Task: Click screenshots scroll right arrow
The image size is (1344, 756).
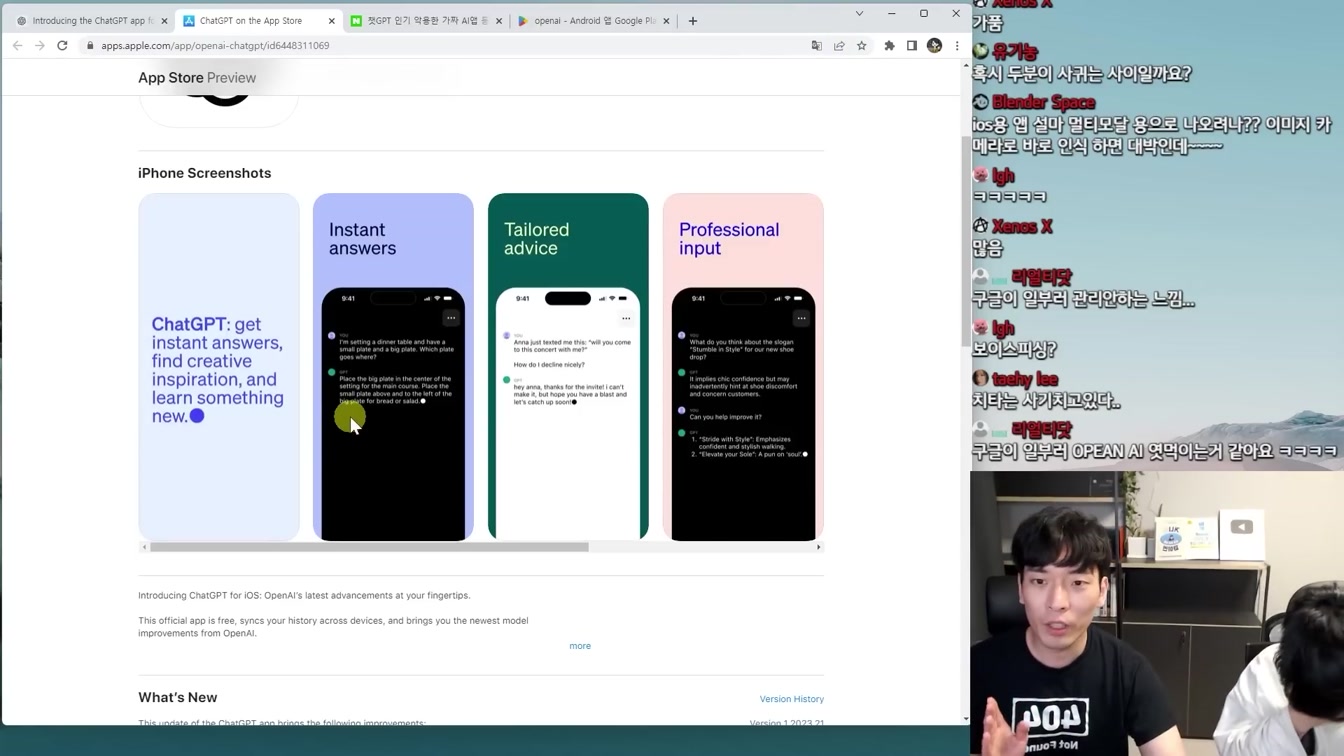Action: coord(818,547)
